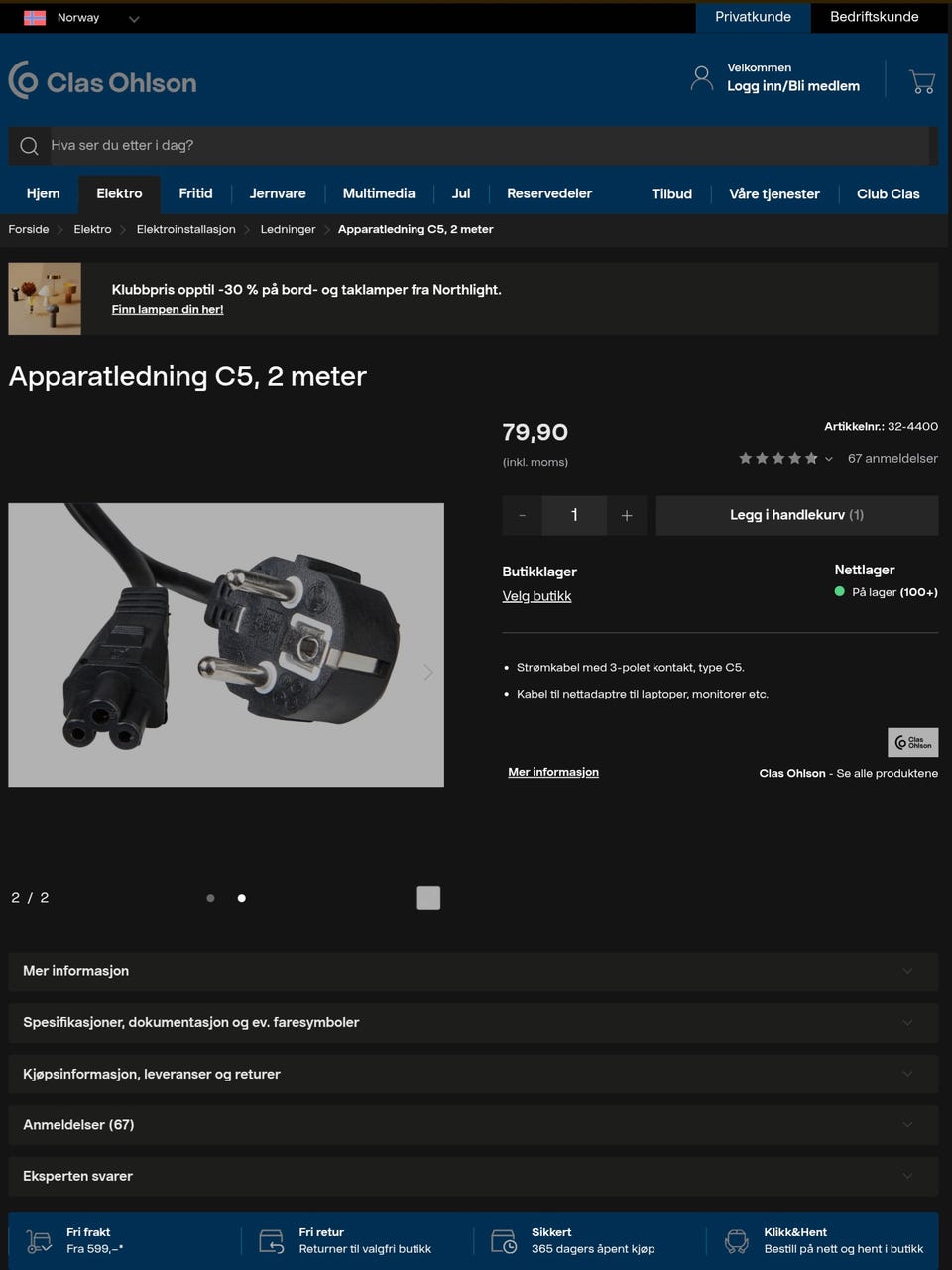Viewport: 952px width, 1270px height.
Task: Open the Hjem menu item
Action: tap(43, 193)
